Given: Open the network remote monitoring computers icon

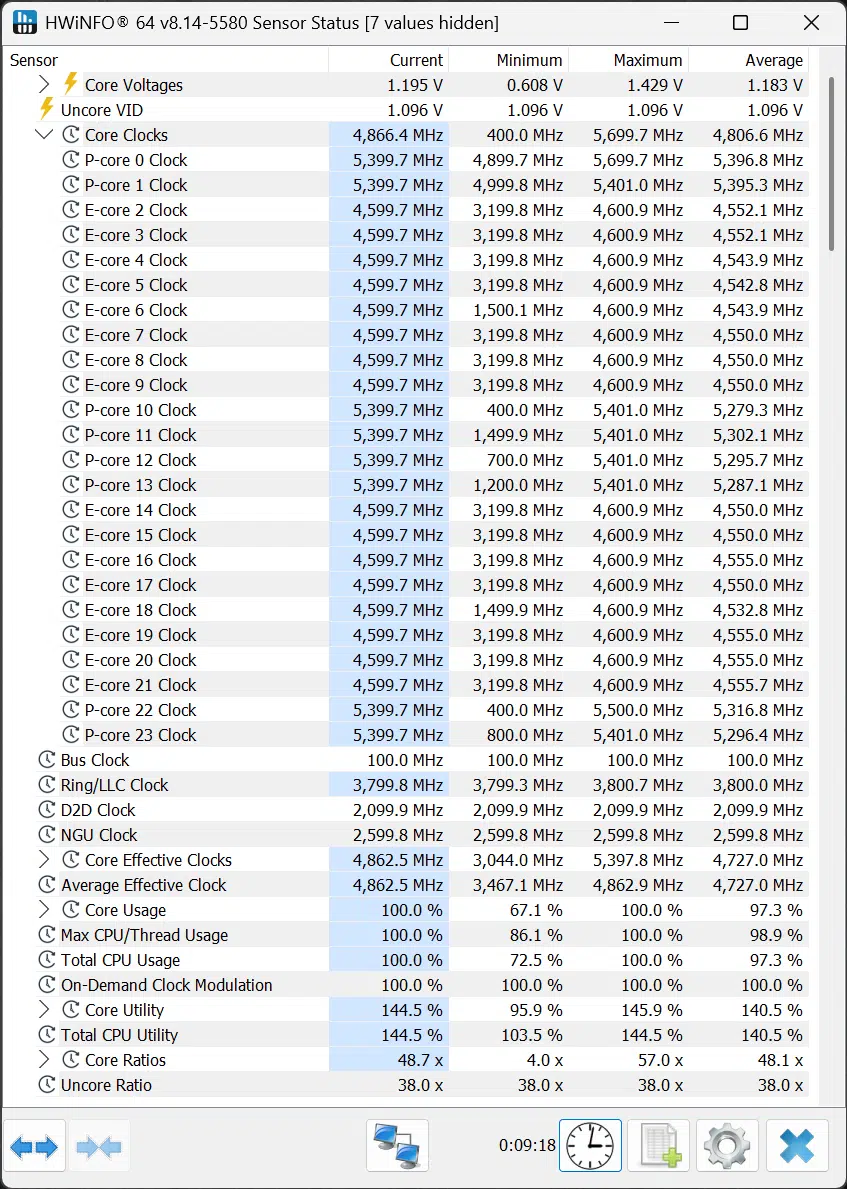Looking at the screenshot, I should tap(397, 1146).
